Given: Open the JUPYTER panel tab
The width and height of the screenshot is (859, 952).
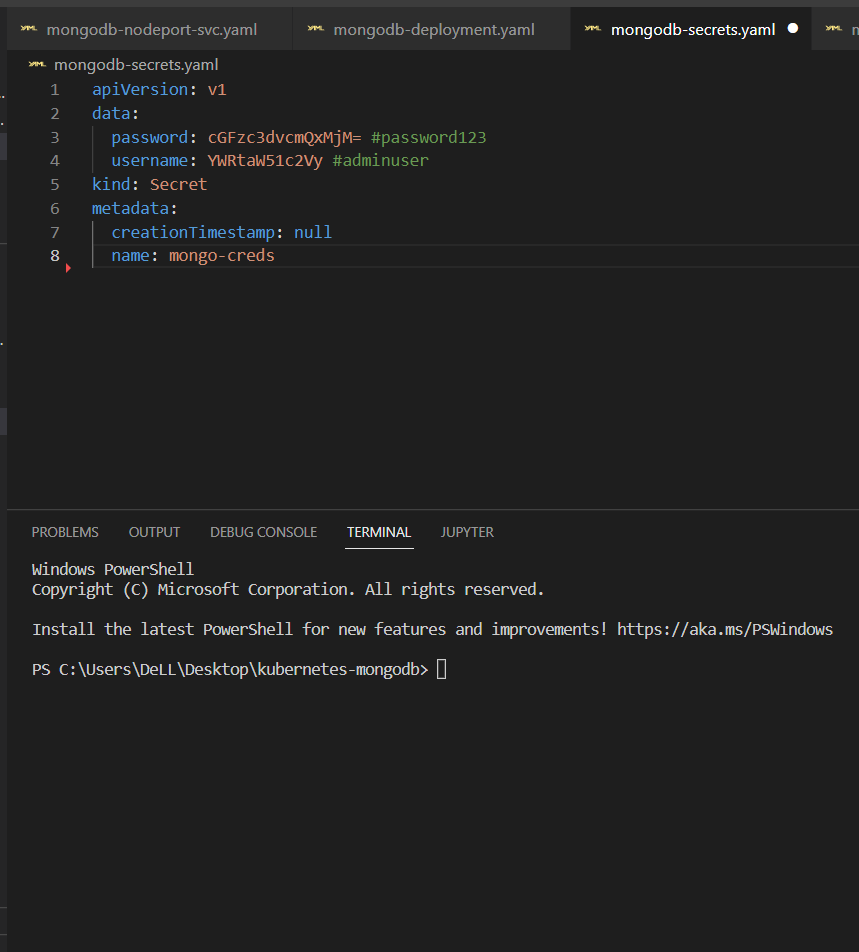Looking at the screenshot, I should tap(467, 532).
